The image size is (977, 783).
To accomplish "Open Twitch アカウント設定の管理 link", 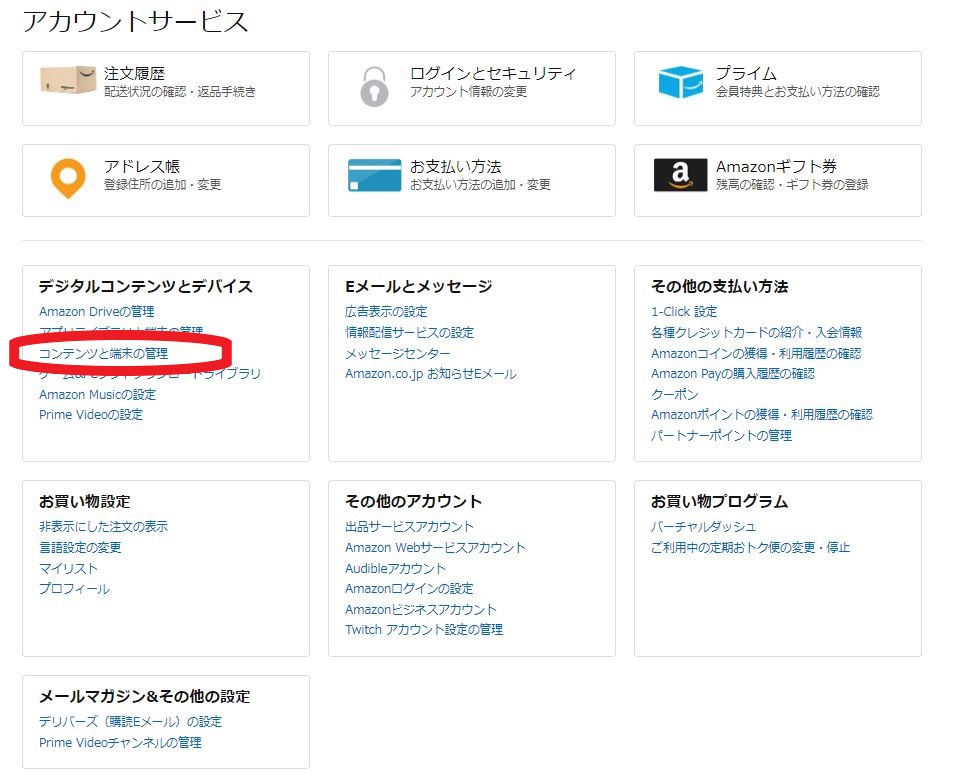I will [x=424, y=630].
